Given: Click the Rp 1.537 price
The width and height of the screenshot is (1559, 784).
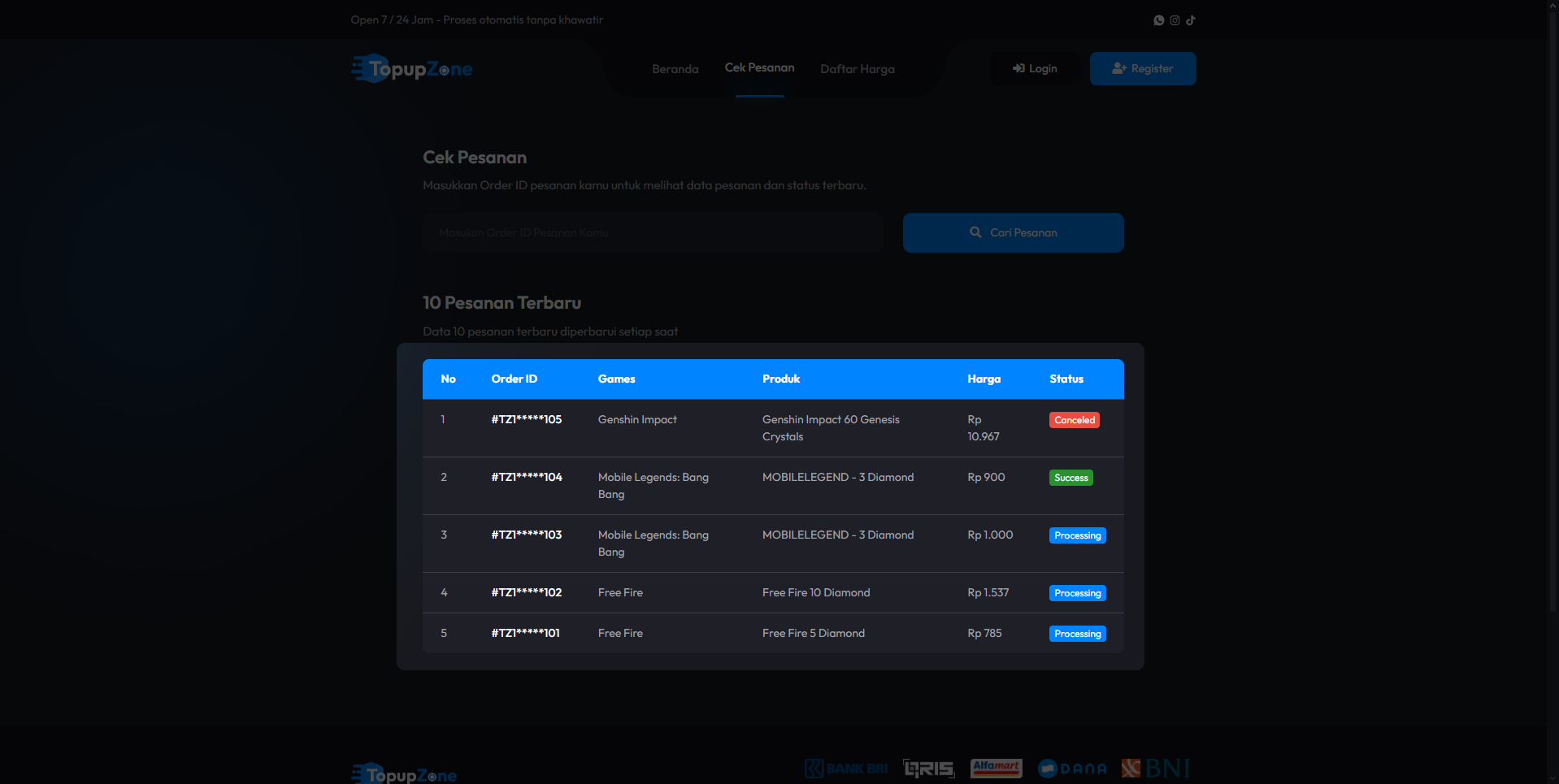Looking at the screenshot, I should (x=988, y=592).
